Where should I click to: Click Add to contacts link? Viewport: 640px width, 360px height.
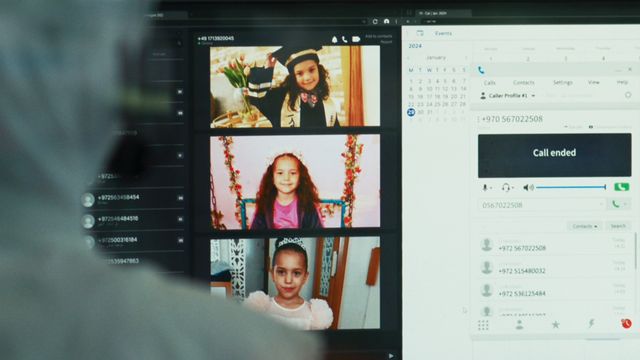coord(378,36)
